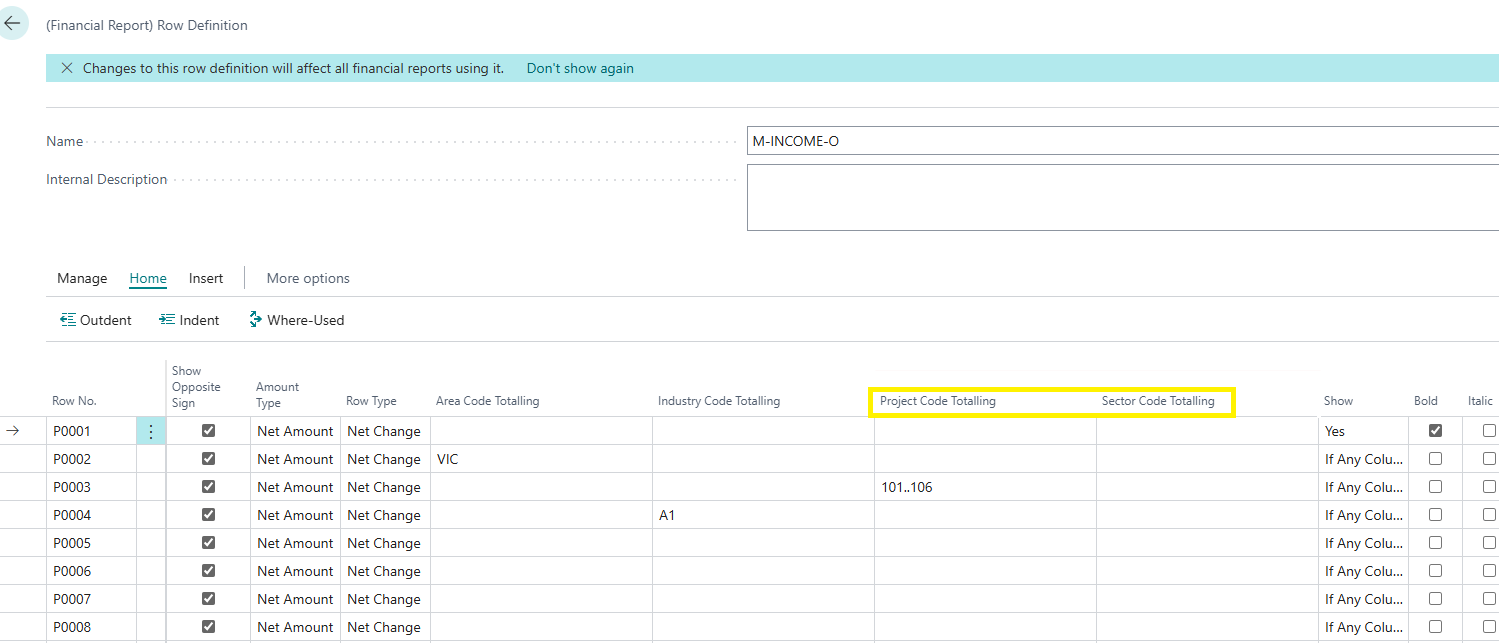
Task: Switch to the Insert tab
Action: tap(206, 278)
